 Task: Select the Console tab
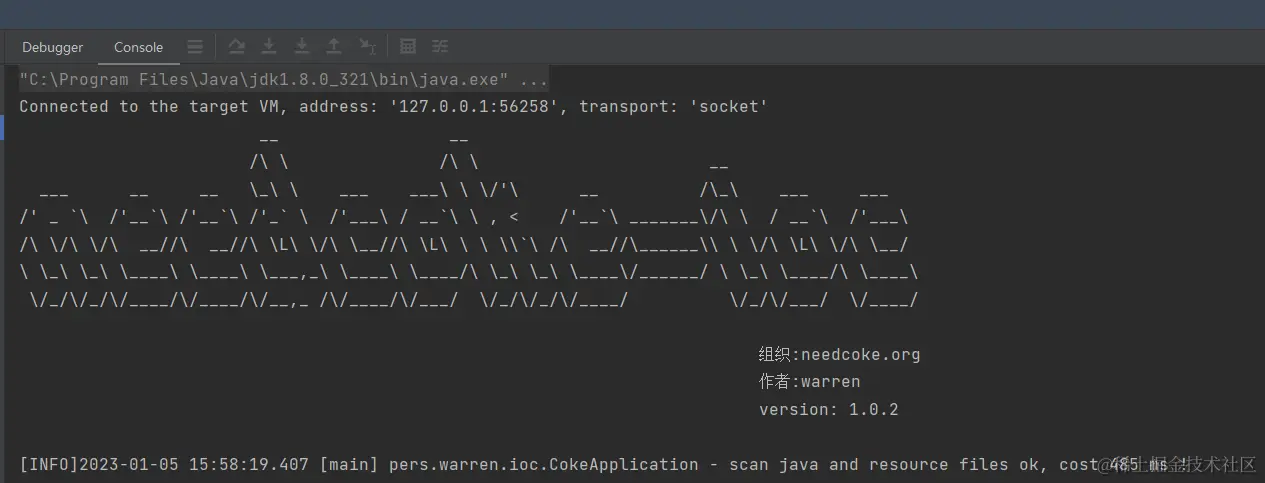[138, 47]
